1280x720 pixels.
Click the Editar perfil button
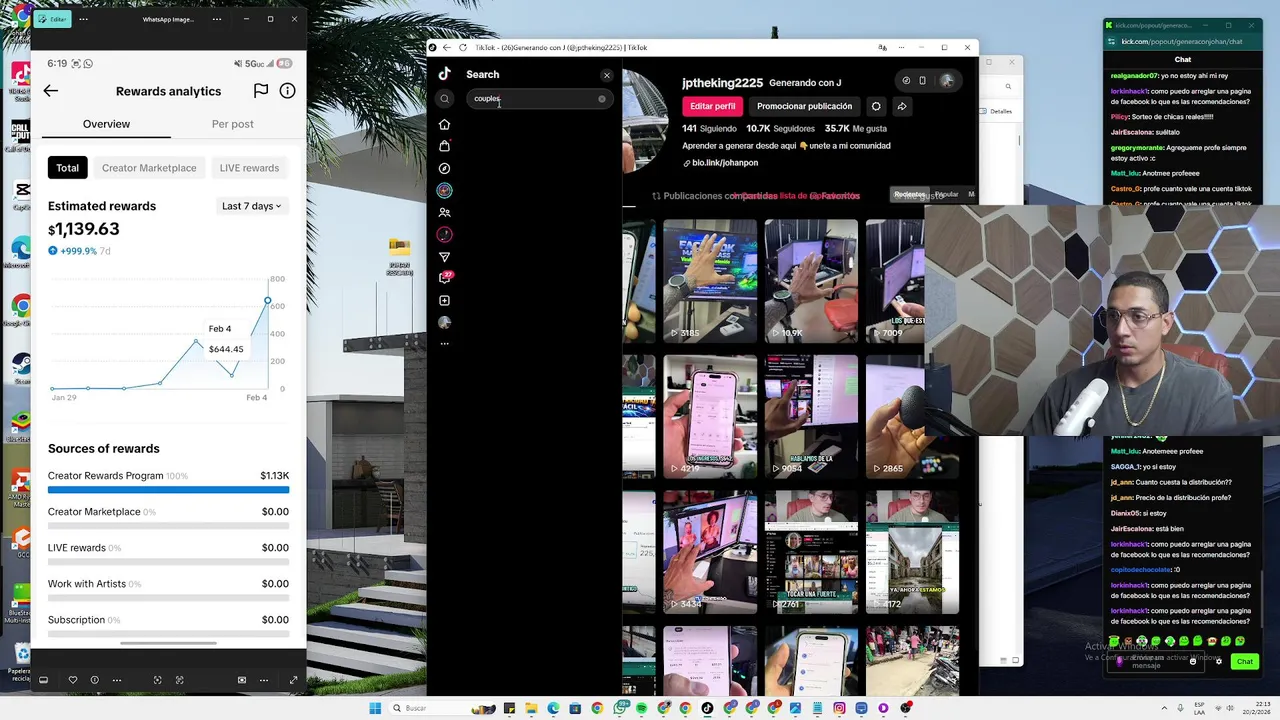pos(713,106)
